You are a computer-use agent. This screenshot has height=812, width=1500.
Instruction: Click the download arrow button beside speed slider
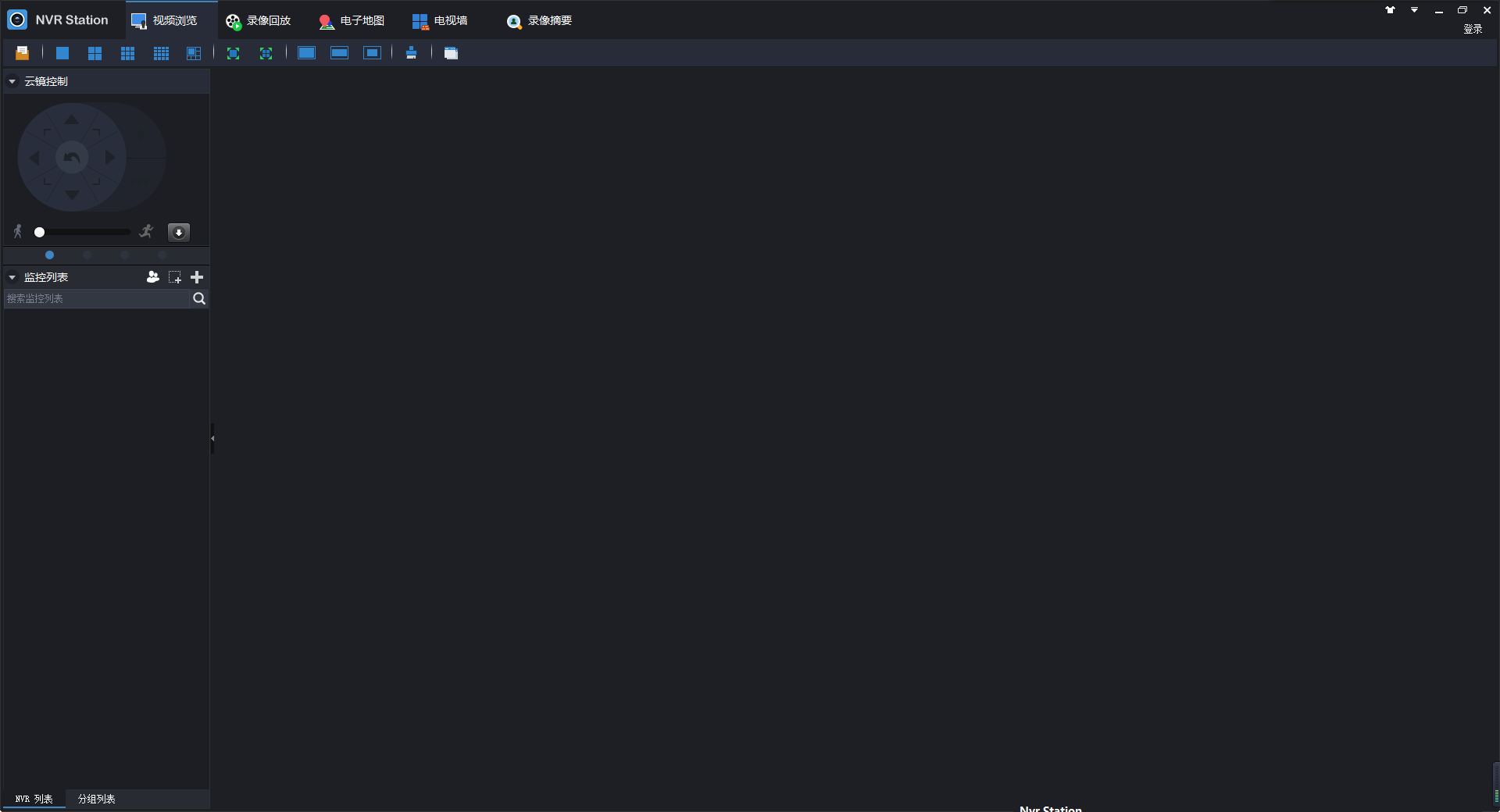pyautogui.click(x=179, y=232)
